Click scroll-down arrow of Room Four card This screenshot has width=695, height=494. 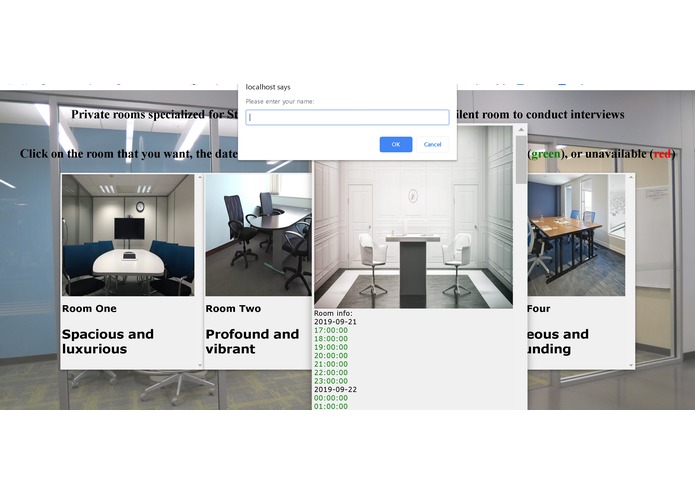coord(631,366)
